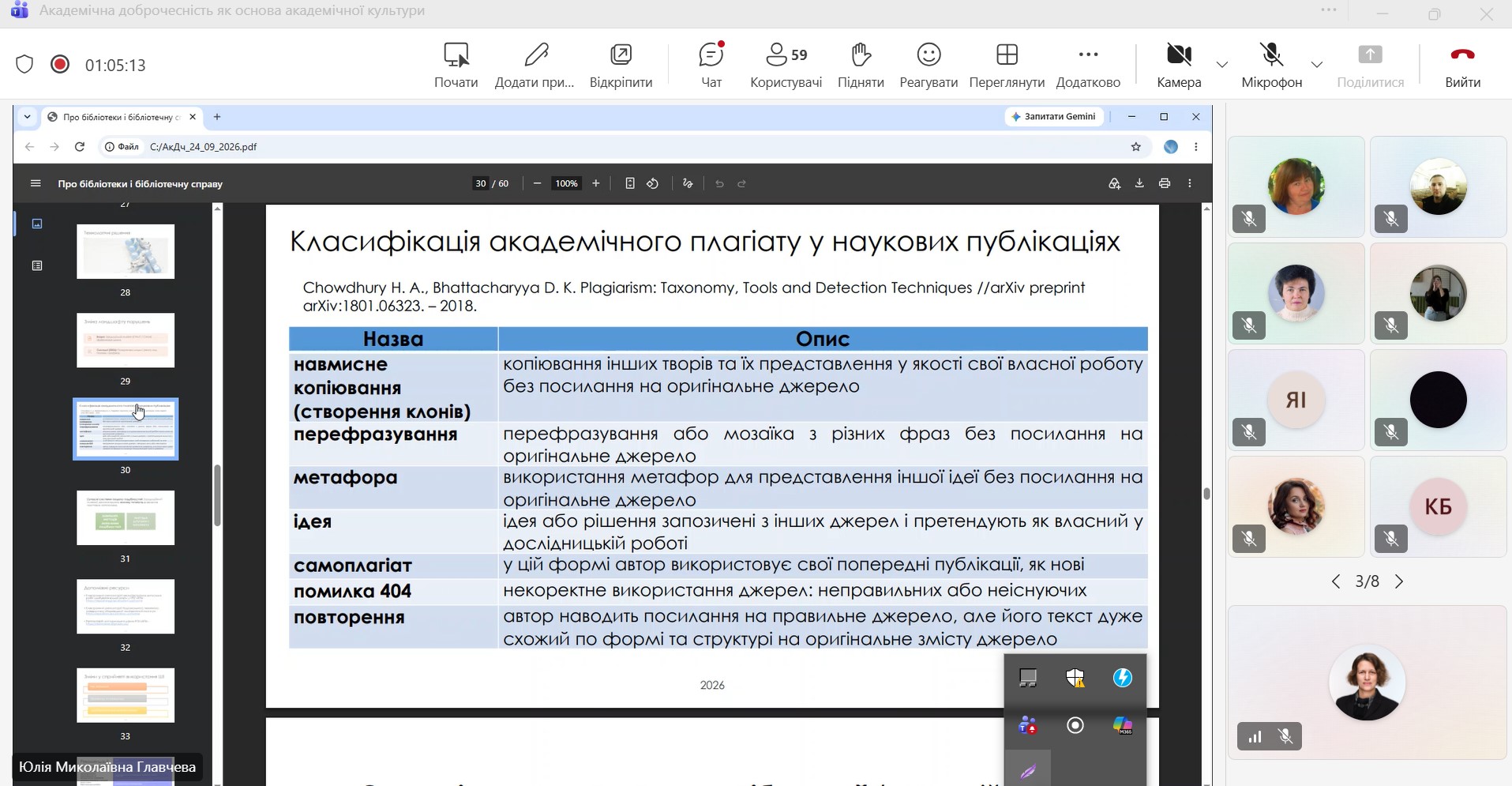Screen dimensions: 1512x786
Task: Open Додатково more options menu
Action: 1088,64
